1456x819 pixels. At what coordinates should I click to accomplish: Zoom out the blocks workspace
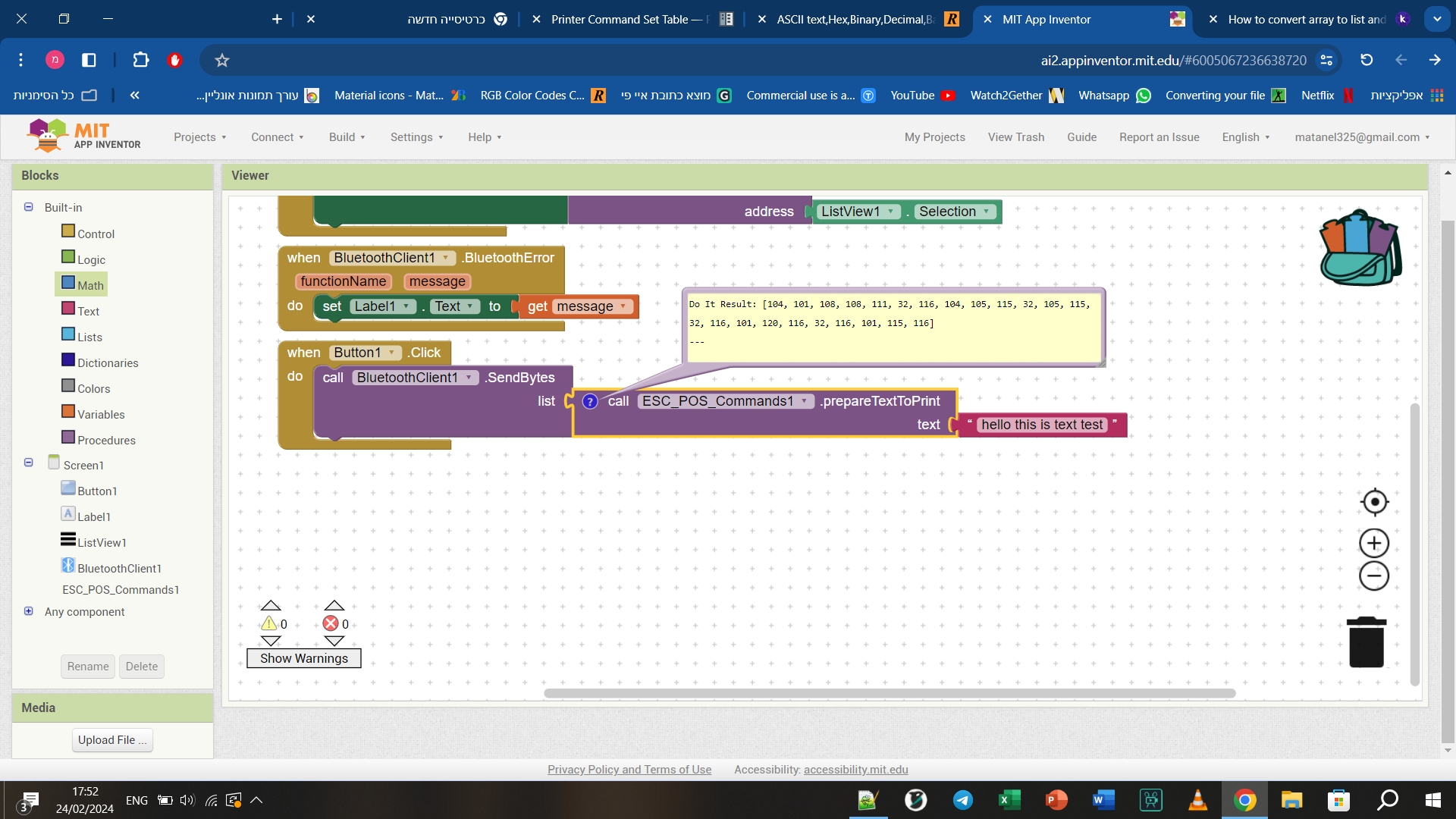click(1374, 576)
